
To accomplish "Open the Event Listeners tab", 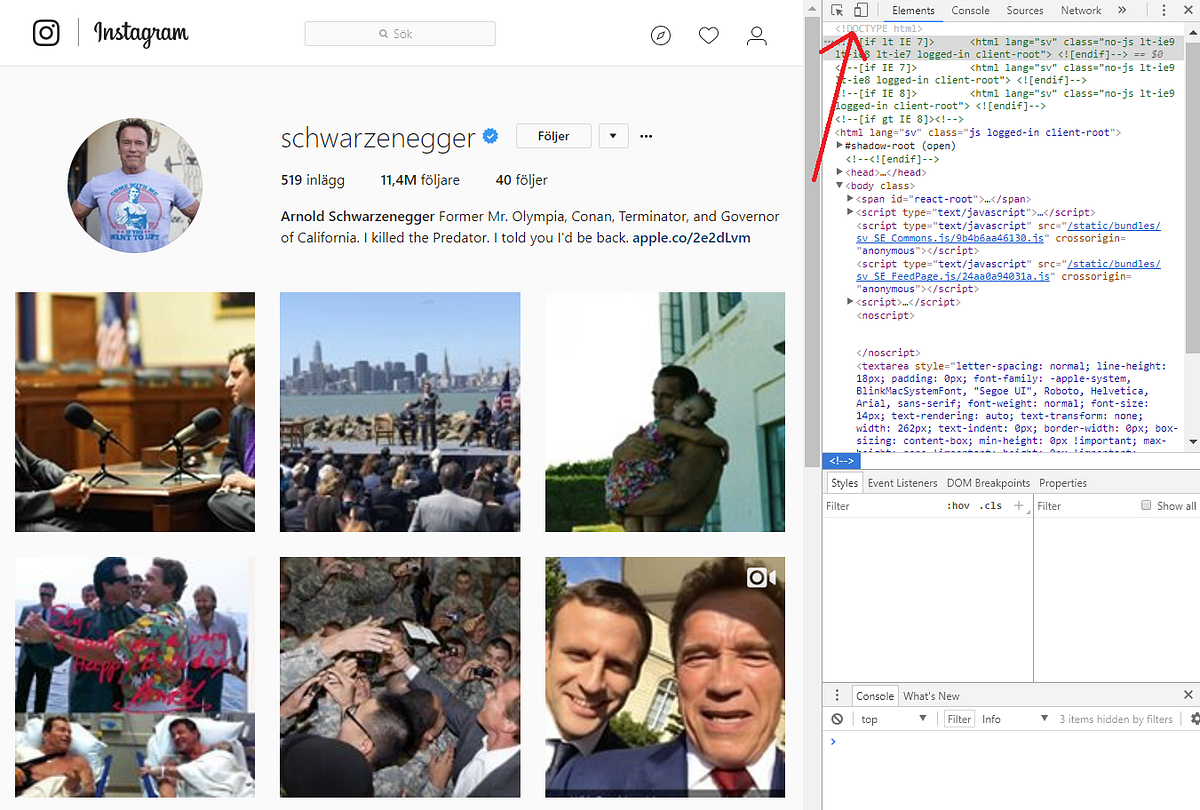I will tap(902, 482).
